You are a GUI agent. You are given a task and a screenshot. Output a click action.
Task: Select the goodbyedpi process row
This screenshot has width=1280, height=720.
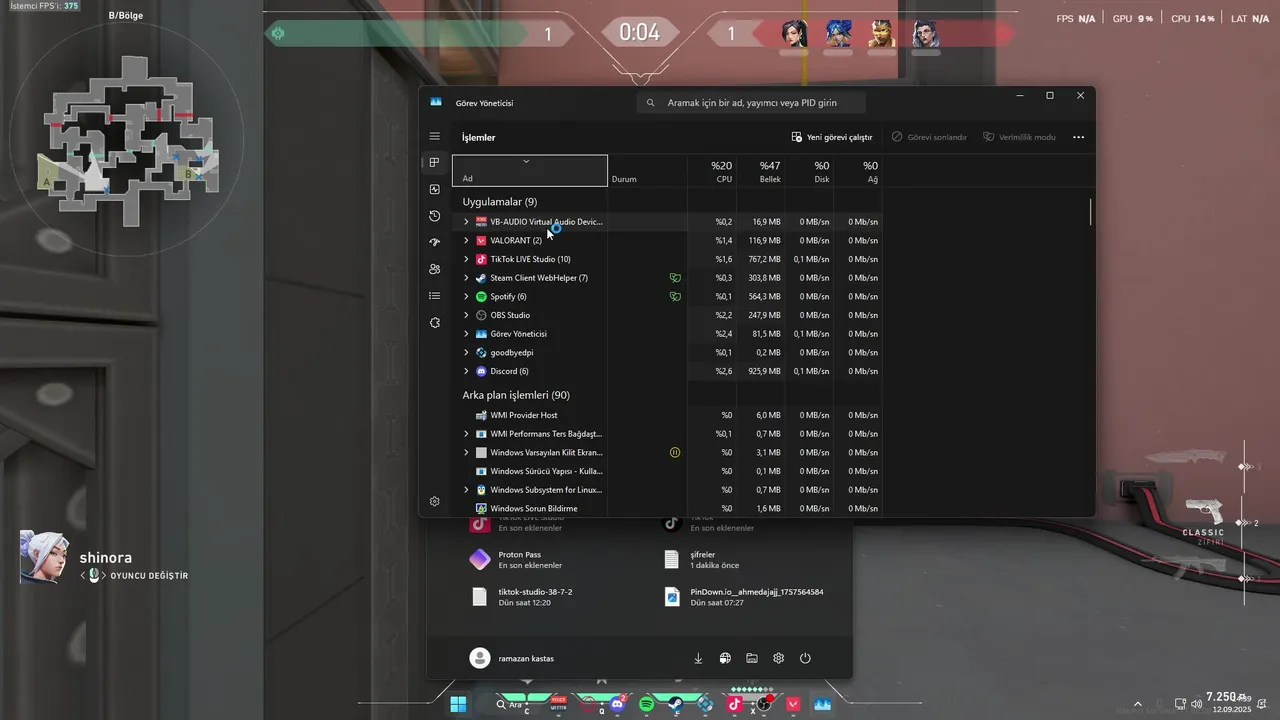(667, 353)
